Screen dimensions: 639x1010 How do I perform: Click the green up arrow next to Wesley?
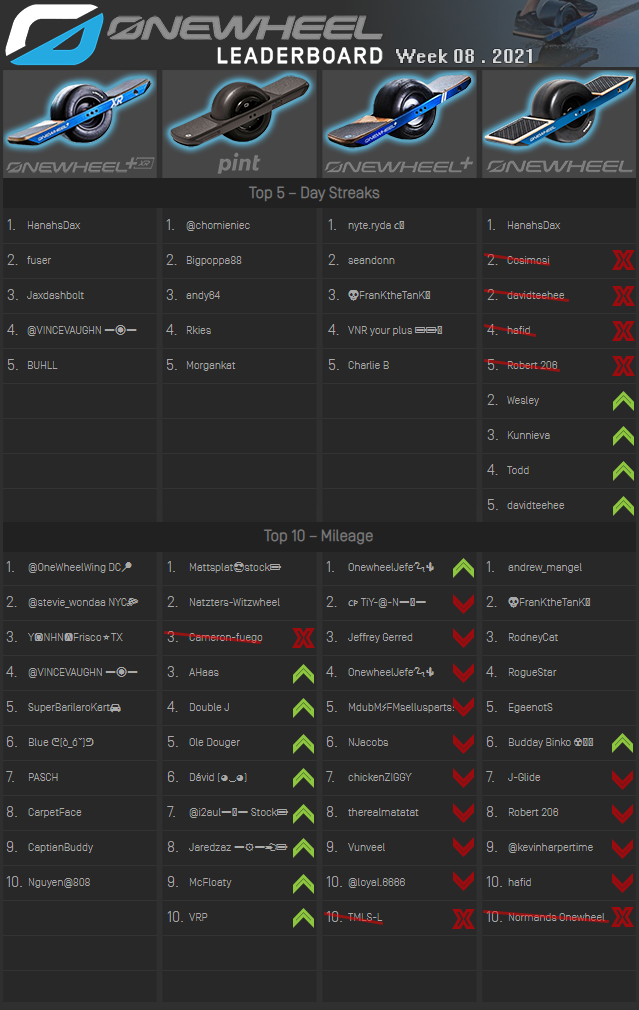point(622,401)
